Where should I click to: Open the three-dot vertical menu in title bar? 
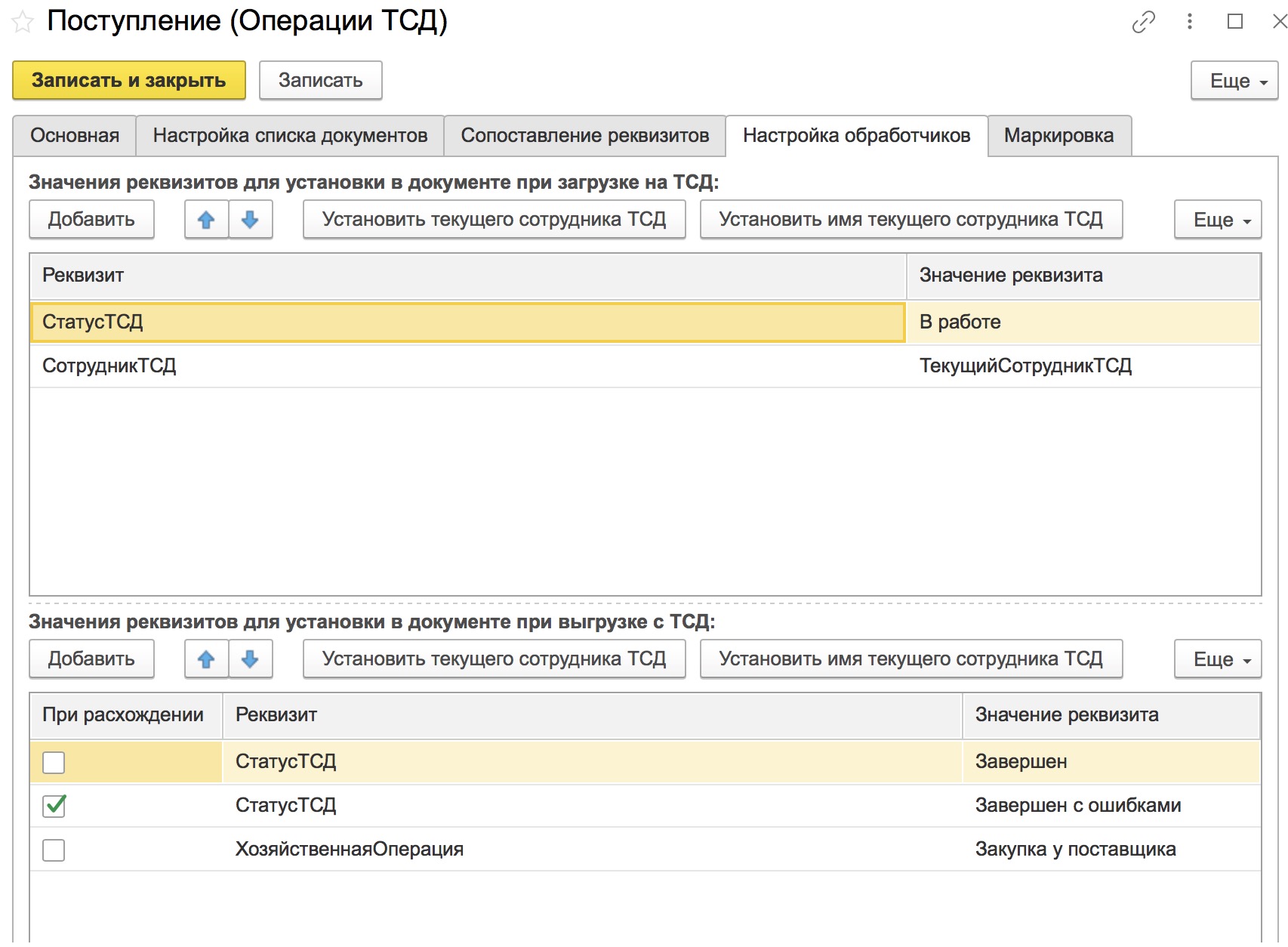tap(1190, 21)
